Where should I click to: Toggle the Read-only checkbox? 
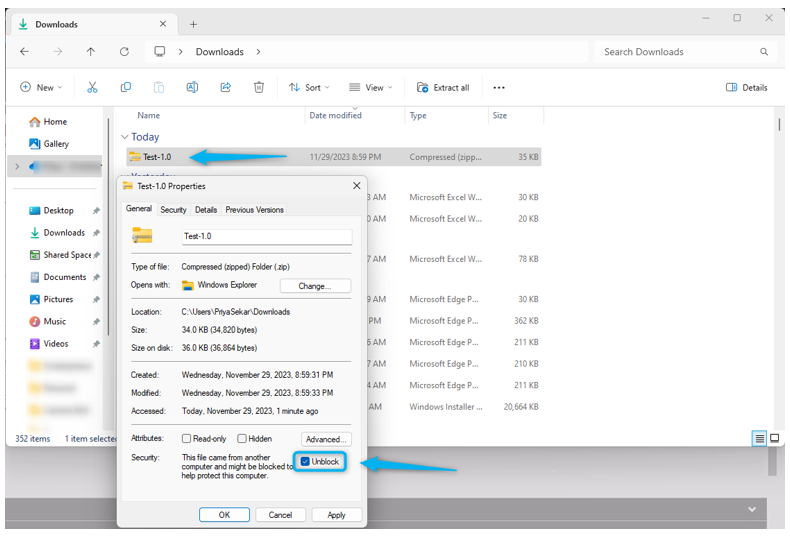186,439
